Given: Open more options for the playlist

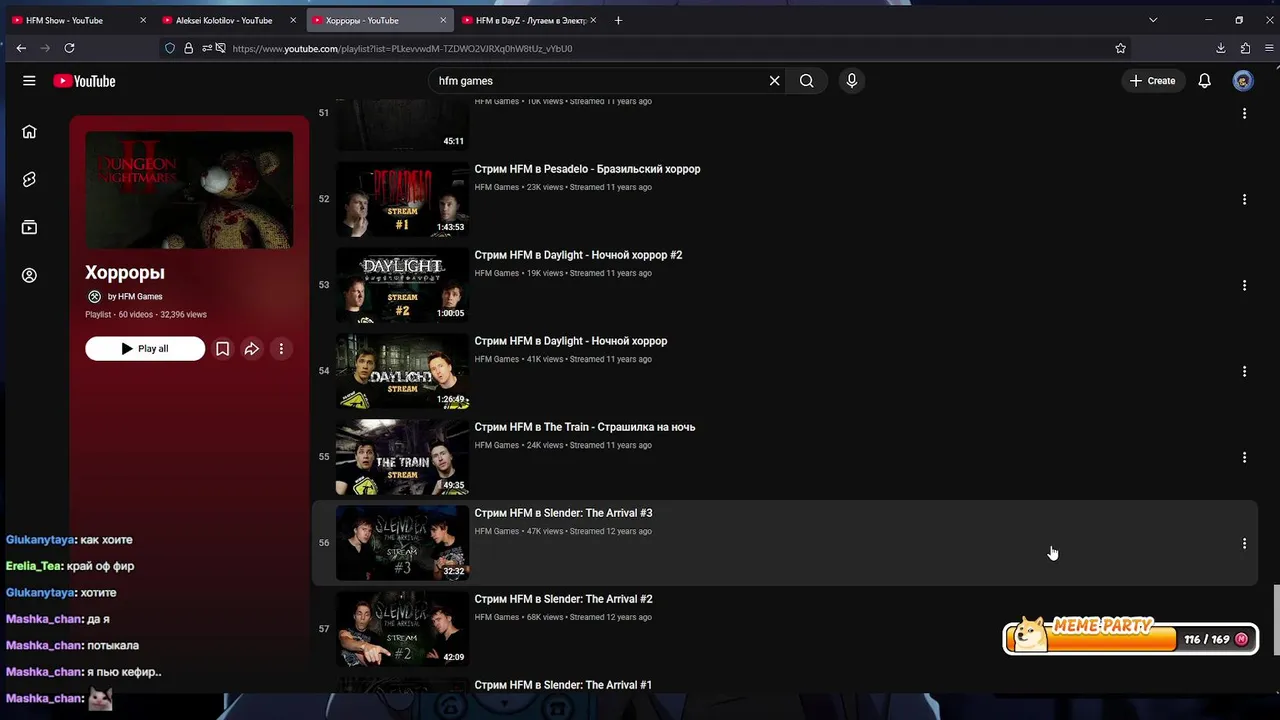Looking at the screenshot, I should (x=281, y=348).
